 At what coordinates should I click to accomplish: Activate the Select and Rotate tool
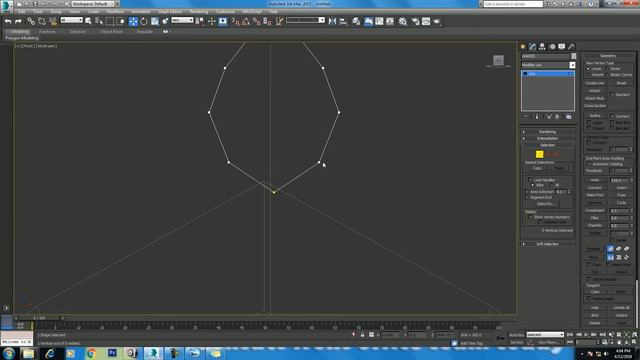[144, 21]
